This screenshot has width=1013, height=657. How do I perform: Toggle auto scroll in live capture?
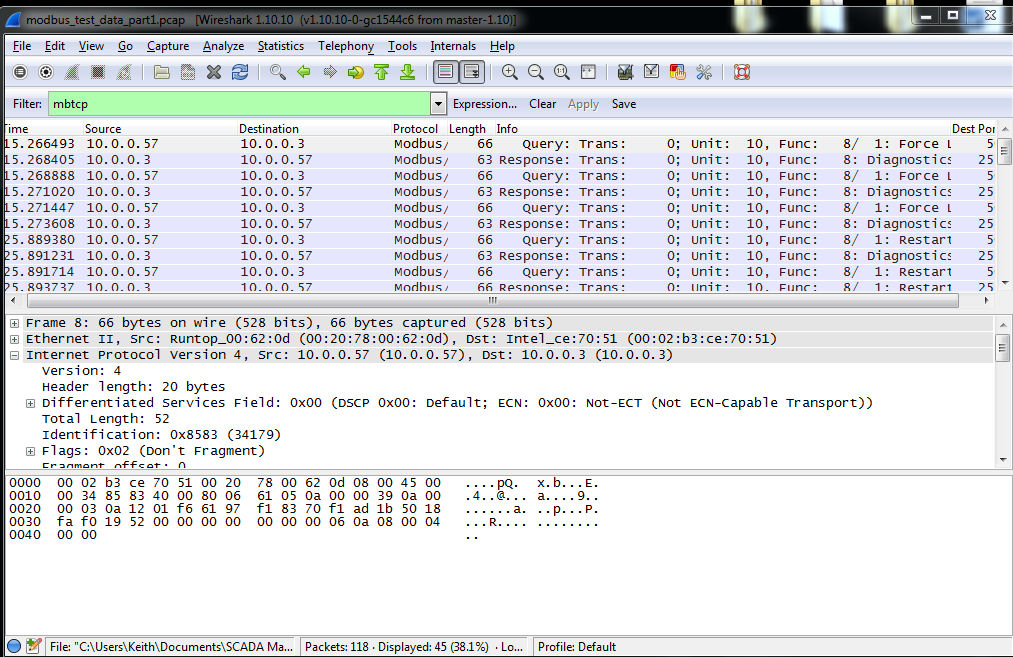click(472, 72)
